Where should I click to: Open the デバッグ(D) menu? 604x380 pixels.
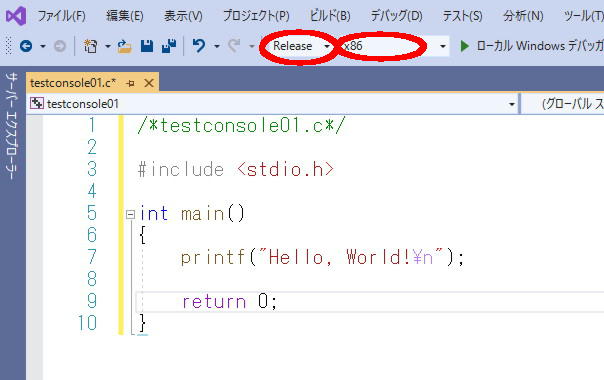[x=396, y=16]
